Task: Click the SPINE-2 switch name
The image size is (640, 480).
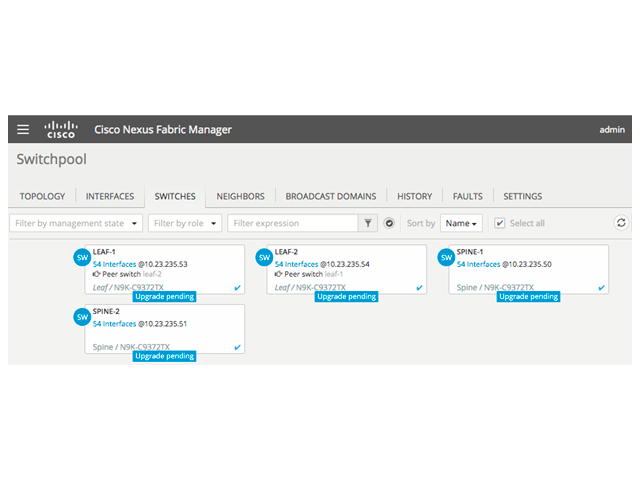Action: pyautogui.click(x=106, y=311)
